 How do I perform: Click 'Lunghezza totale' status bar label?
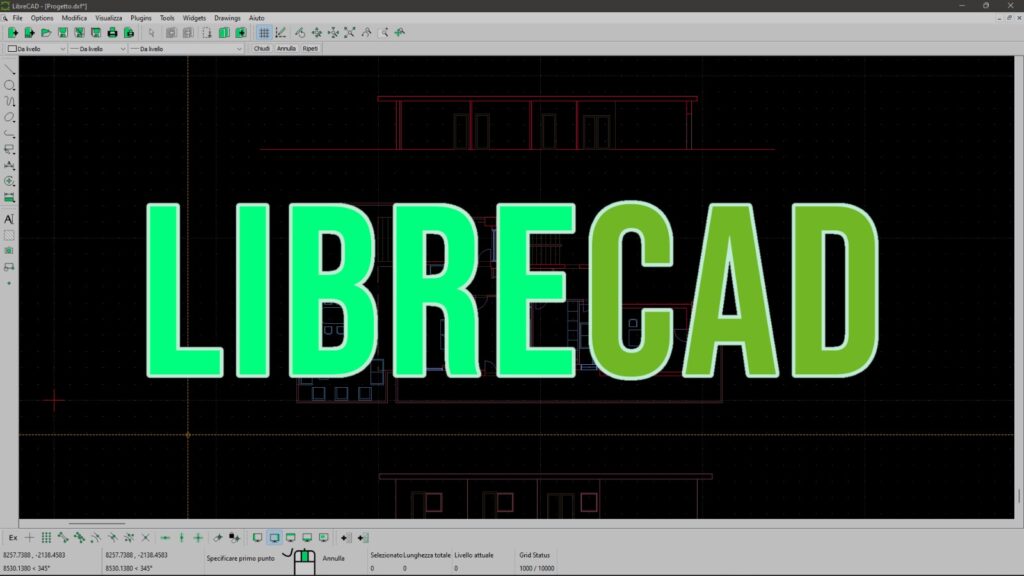tap(427, 555)
